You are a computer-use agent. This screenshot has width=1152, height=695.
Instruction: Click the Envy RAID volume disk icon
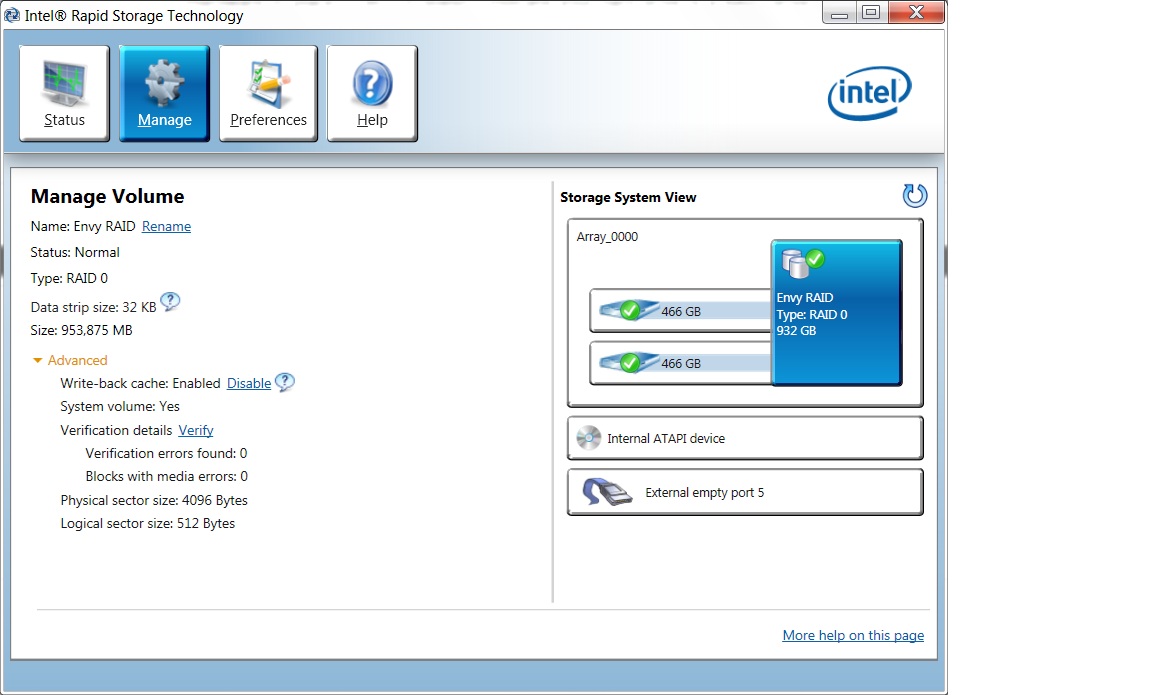click(802, 263)
